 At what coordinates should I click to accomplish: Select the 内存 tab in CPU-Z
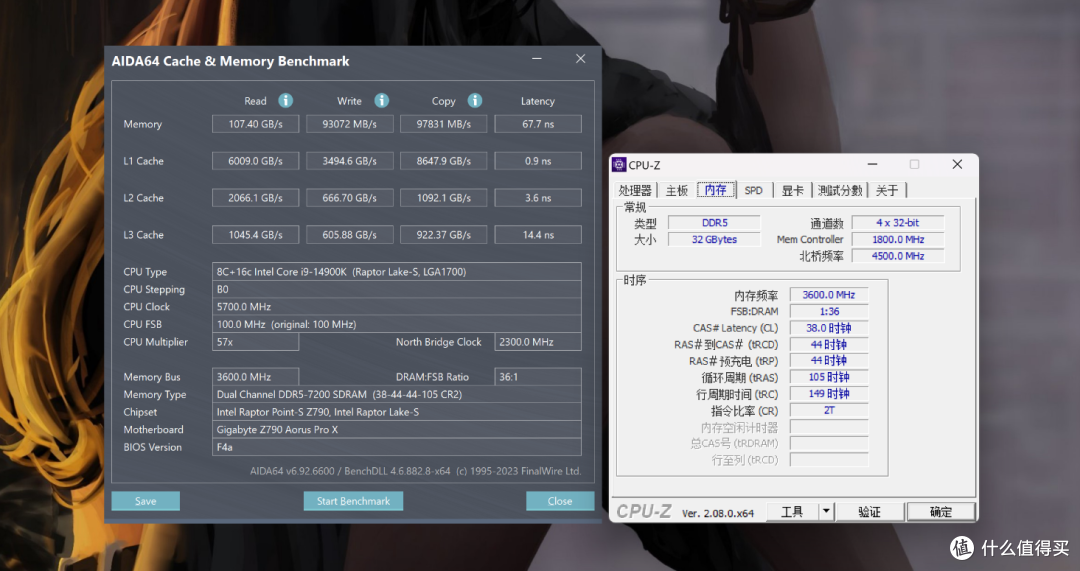click(716, 190)
